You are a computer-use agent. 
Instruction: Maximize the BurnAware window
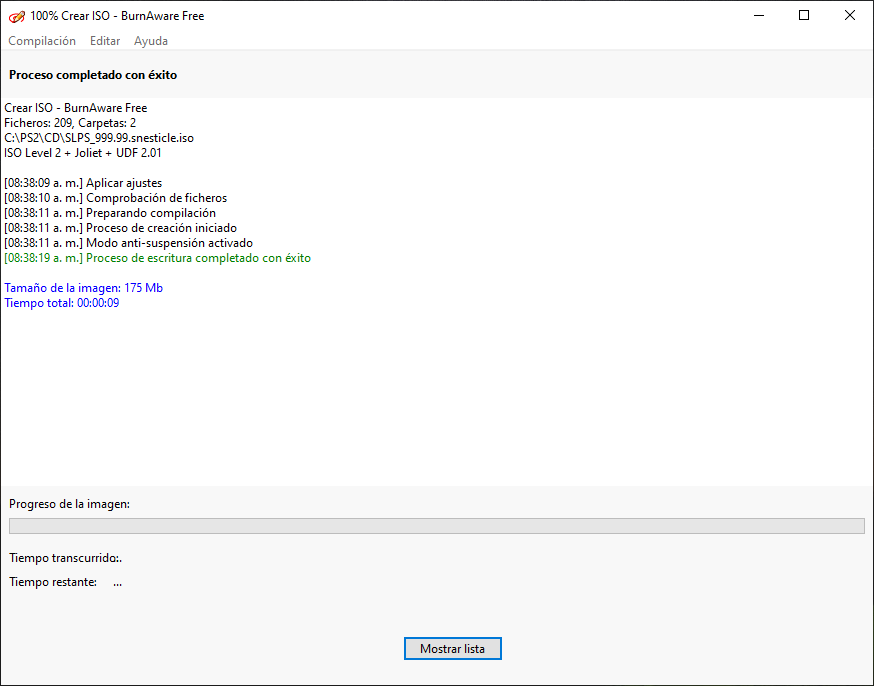(804, 16)
